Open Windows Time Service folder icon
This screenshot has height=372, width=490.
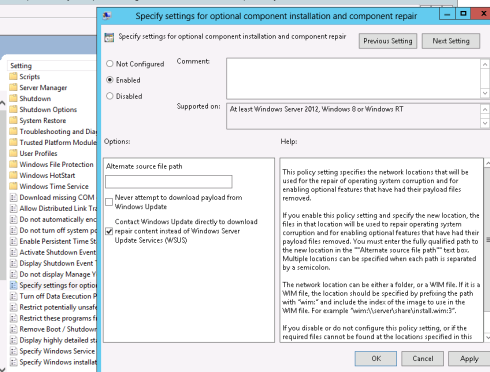pyautogui.click(x=13, y=186)
